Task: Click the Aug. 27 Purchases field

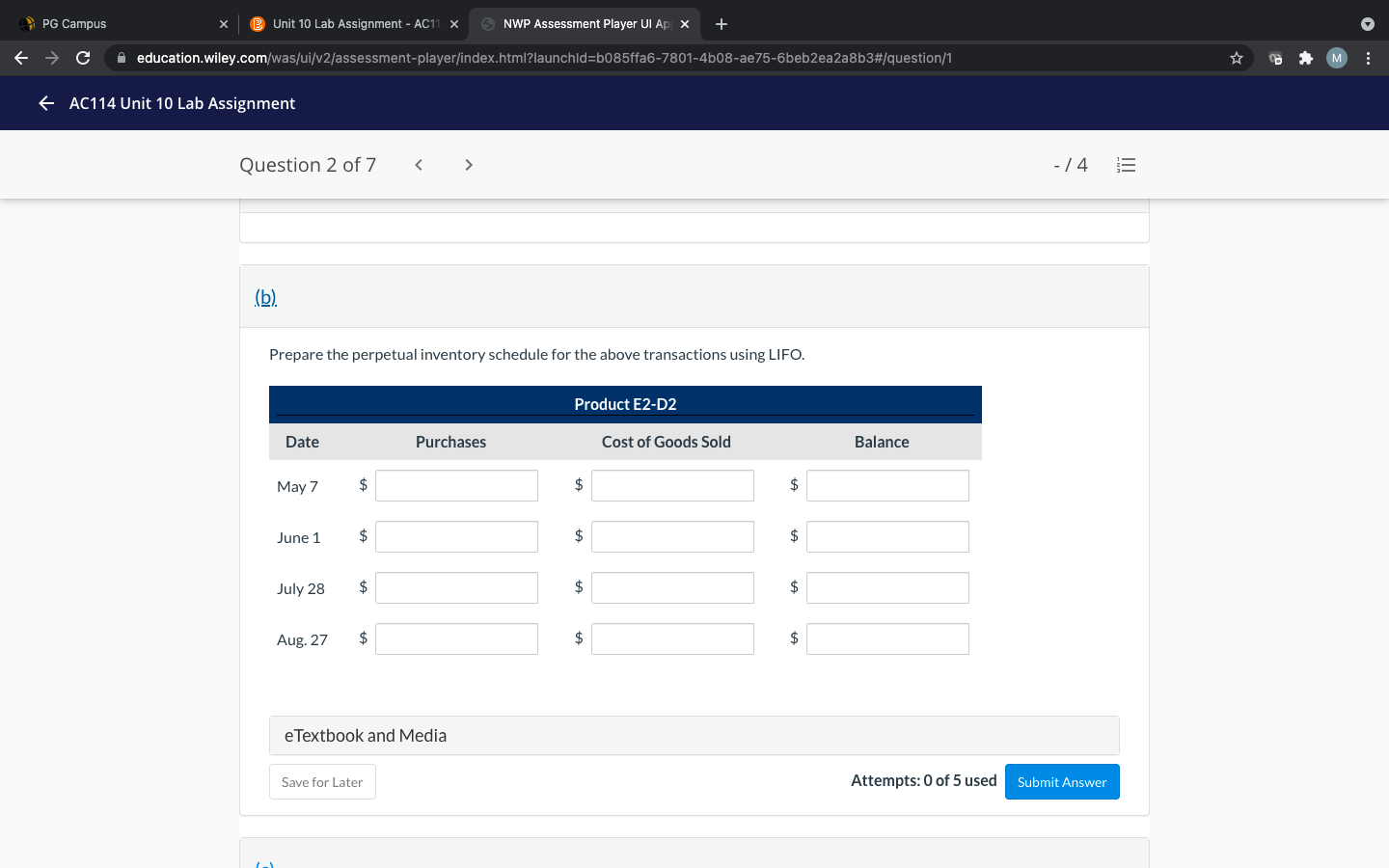Action: click(456, 639)
